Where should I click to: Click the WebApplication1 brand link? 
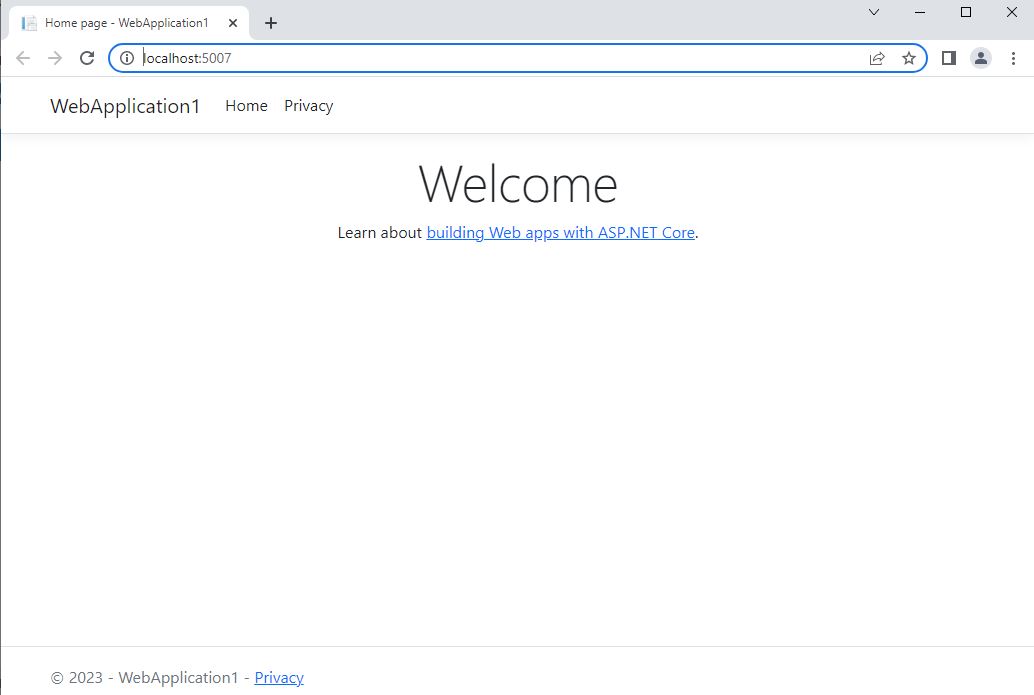[x=125, y=106]
